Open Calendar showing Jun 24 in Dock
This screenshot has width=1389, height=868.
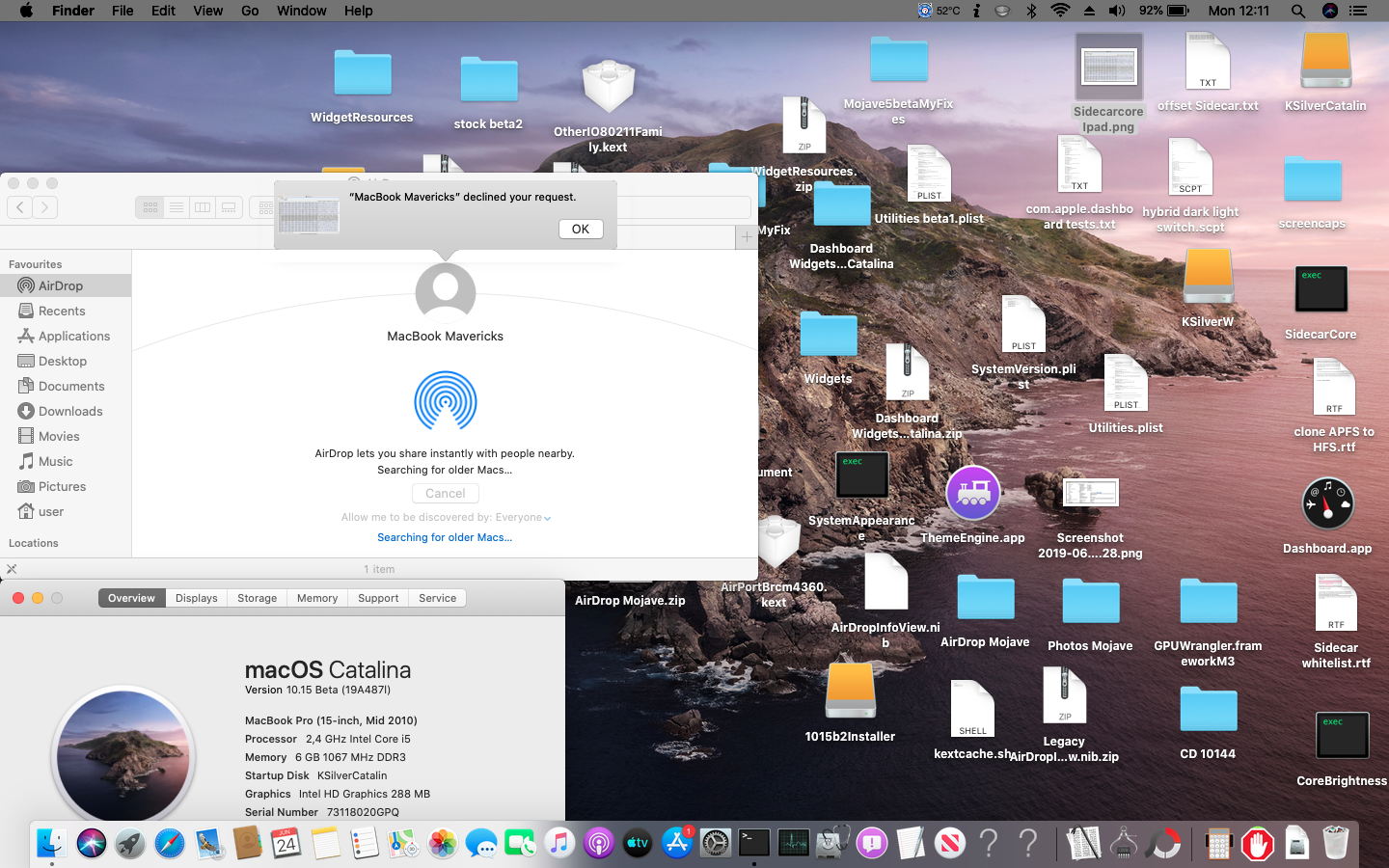286,843
